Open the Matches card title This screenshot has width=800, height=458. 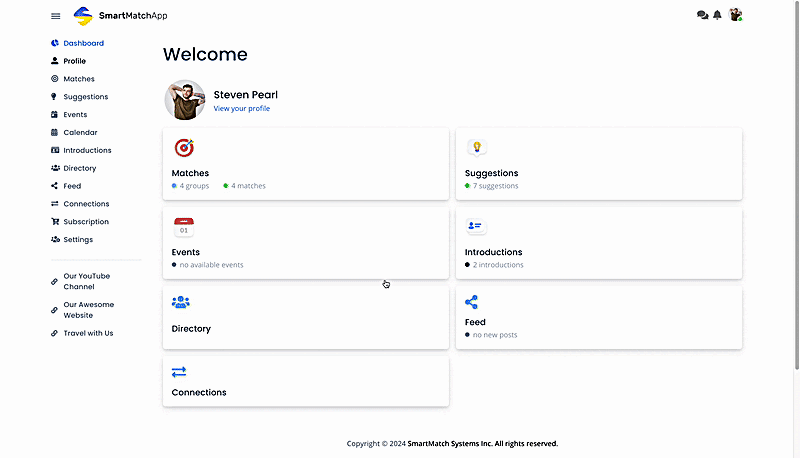tap(190, 173)
